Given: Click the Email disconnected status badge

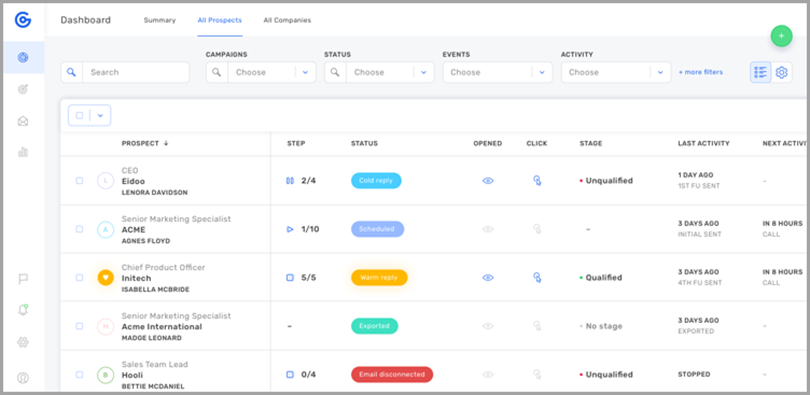Looking at the screenshot, I should click(x=392, y=374).
